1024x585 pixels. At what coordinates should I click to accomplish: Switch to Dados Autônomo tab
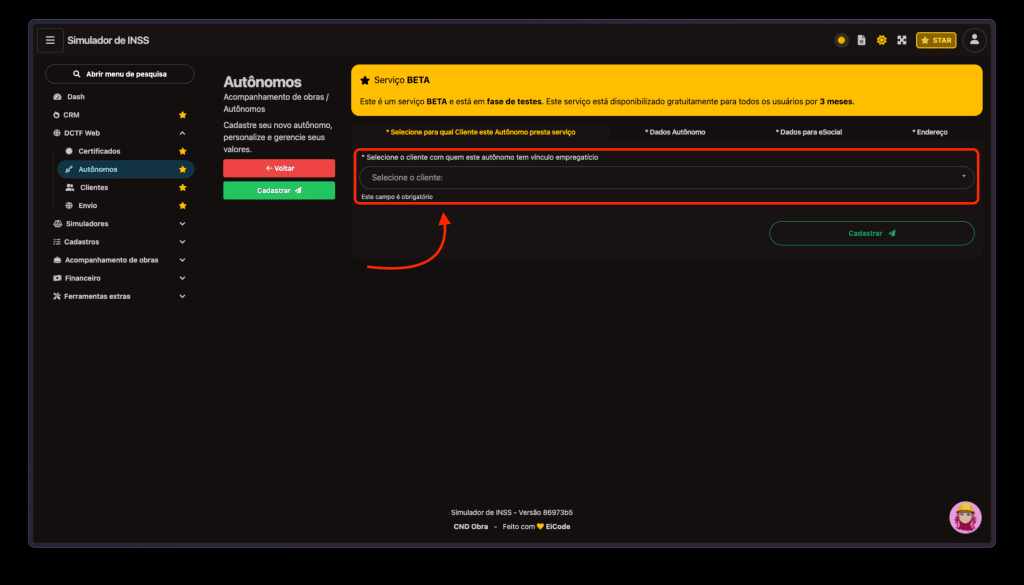point(675,132)
